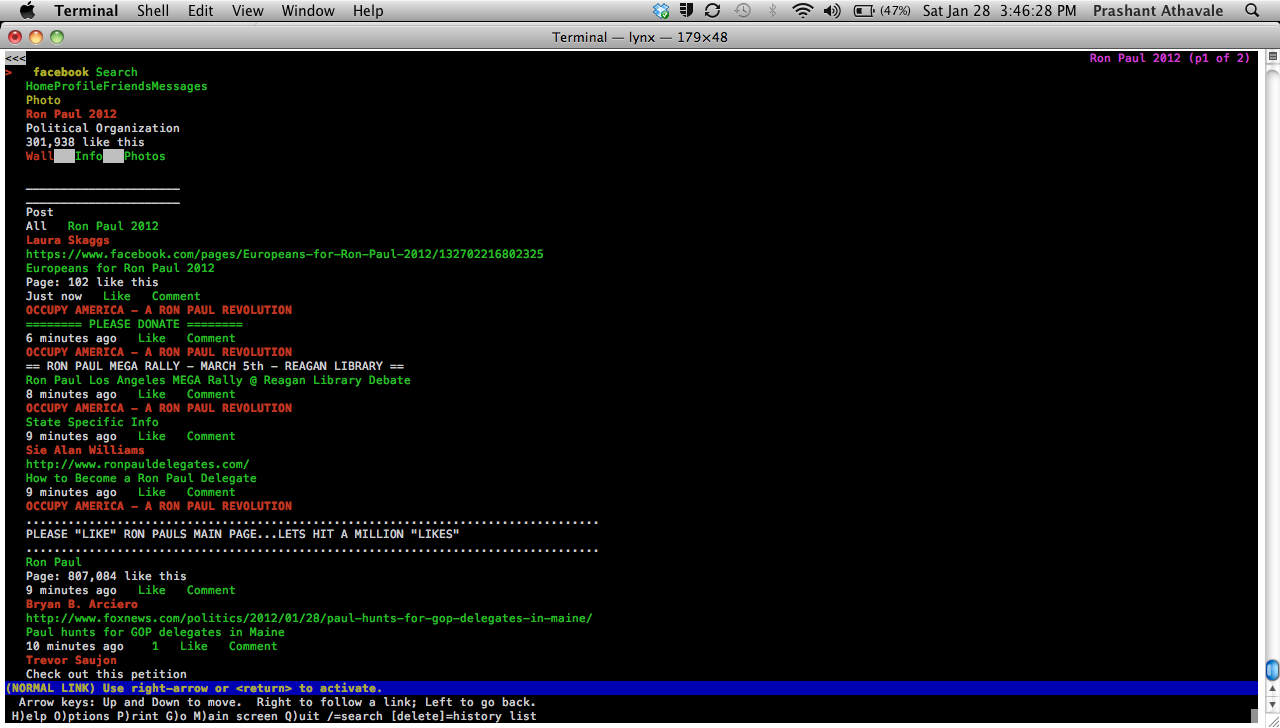Image resolution: width=1280 pixels, height=728 pixels.
Task: Click Comment on the 10 minutes ago post
Action: click(x=253, y=646)
